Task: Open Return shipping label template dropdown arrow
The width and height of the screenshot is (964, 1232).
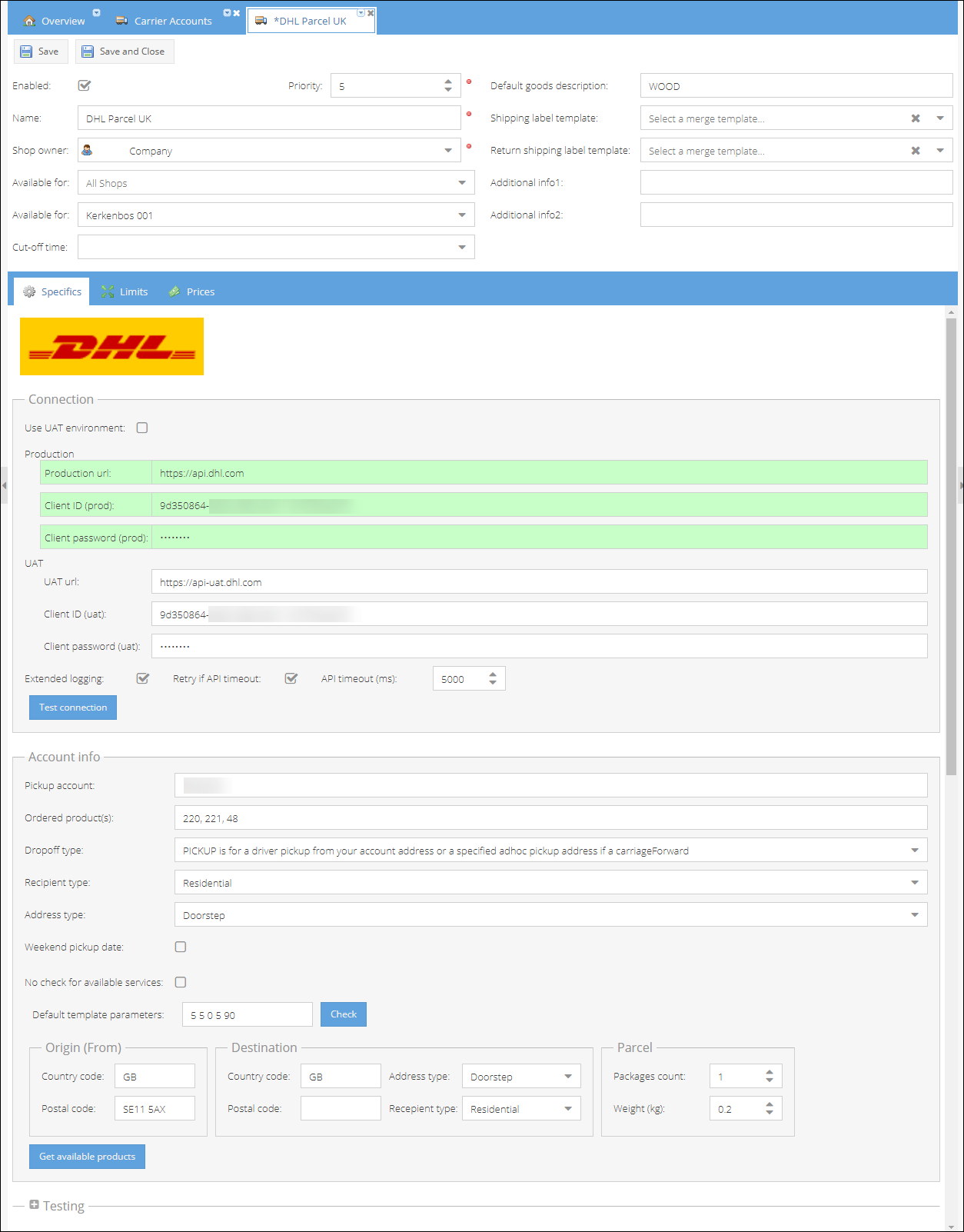Action: (x=940, y=151)
